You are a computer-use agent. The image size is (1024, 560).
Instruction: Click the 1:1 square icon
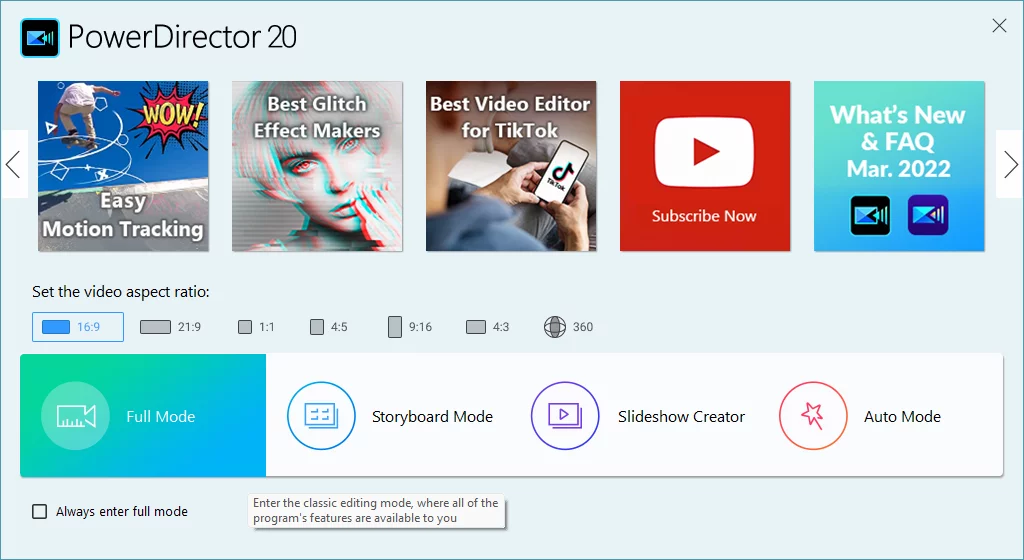[245, 327]
